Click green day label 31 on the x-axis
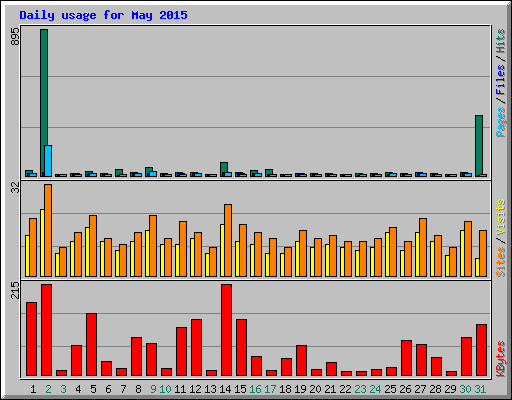This screenshot has height=400, width=512. pos(480,389)
